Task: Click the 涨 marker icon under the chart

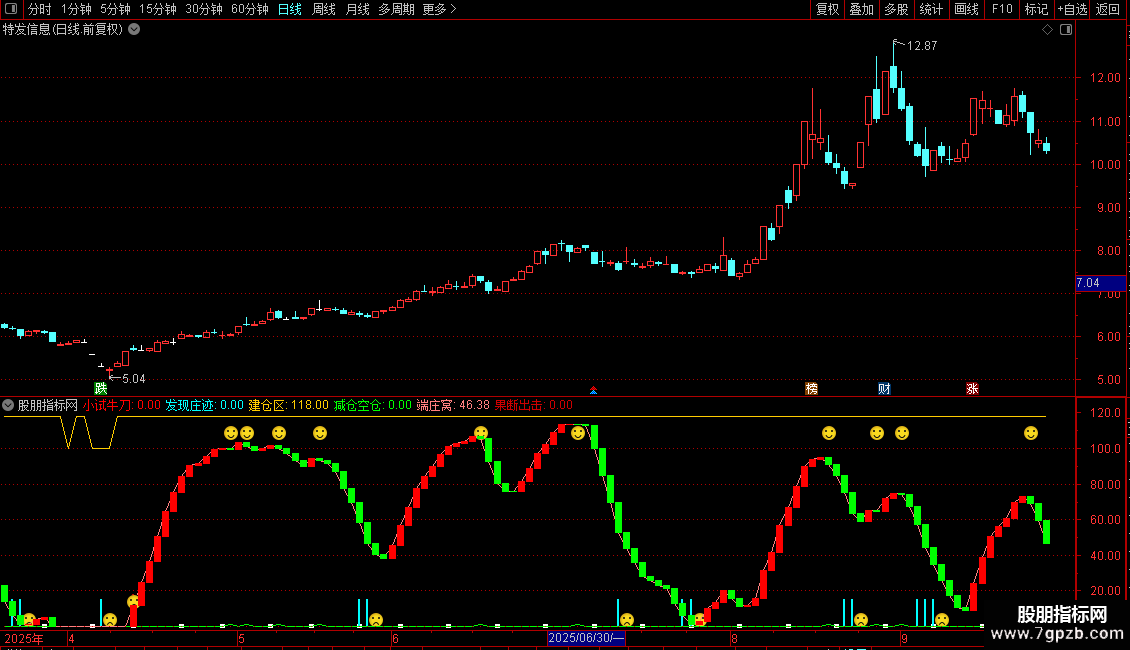Action: pyautogui.click(x=972, y=389)
